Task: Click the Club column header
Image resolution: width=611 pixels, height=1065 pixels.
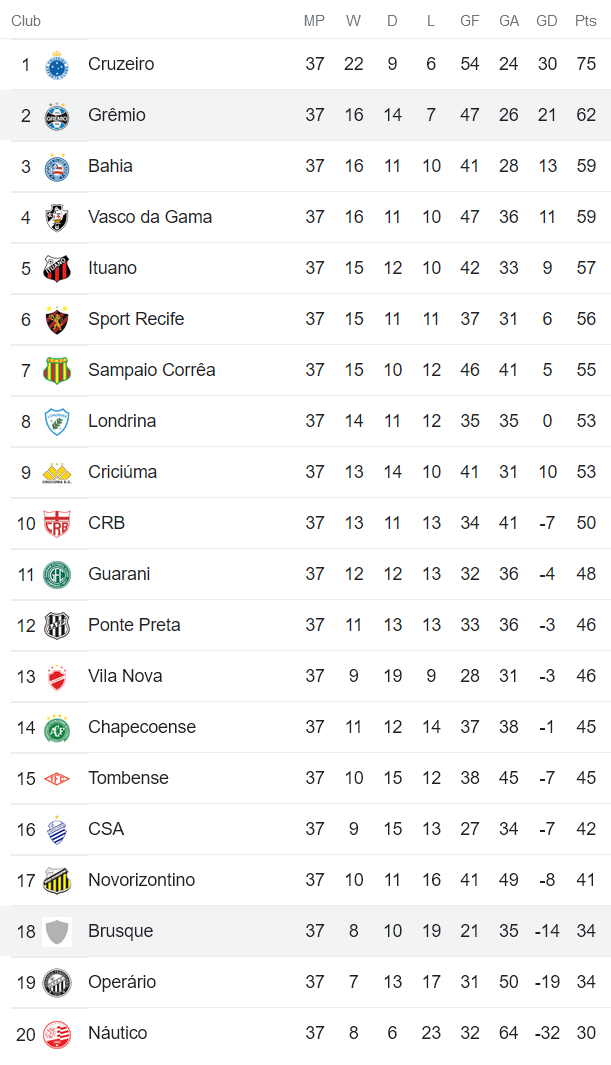Action: pos(26,21)
